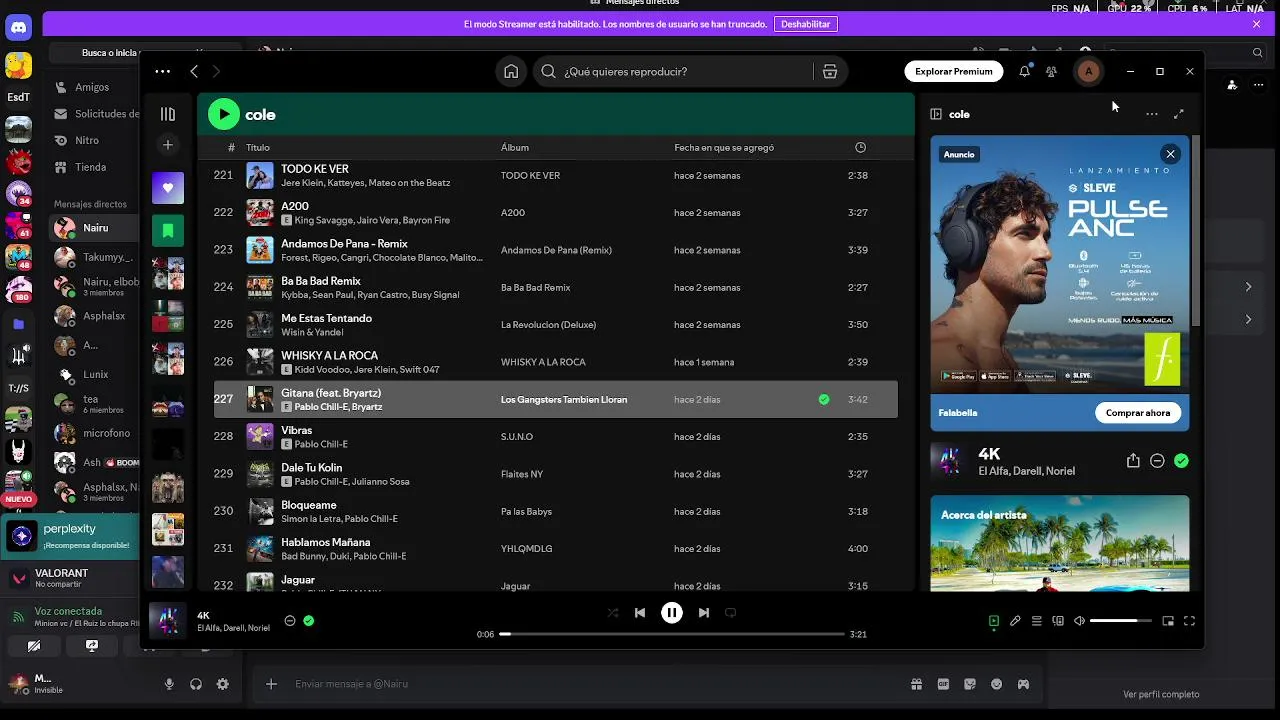Open Your Episodes bookmark tile

click(168, 230)
